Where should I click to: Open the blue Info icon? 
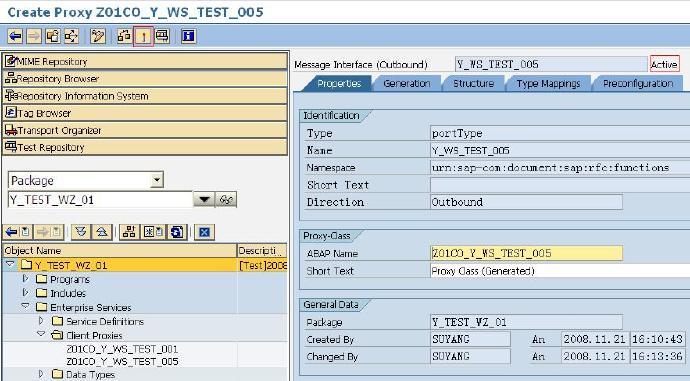pos(188,36)
